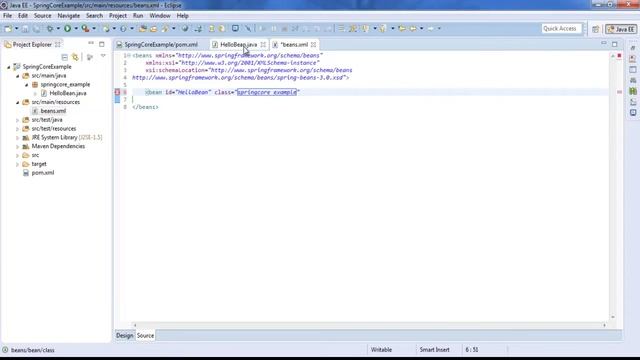
Task: Click the New file toolbar icon
Action: (x=8, y=29)
